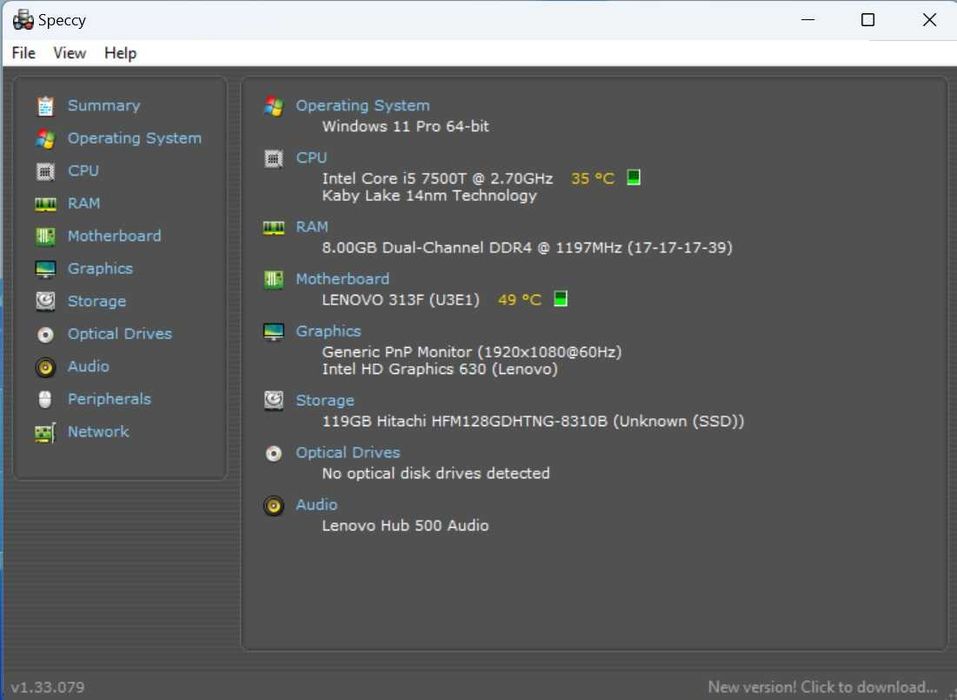The width and height of the screenshot is (957, 700).
Task: Click 'Intel HD Graphics 630 (Lenovo)' text
Action: [x=439, y=369]
